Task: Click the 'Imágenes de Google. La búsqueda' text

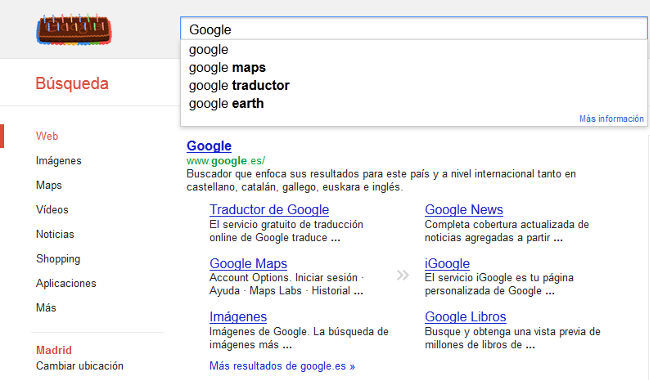Action: click(299, 338)
